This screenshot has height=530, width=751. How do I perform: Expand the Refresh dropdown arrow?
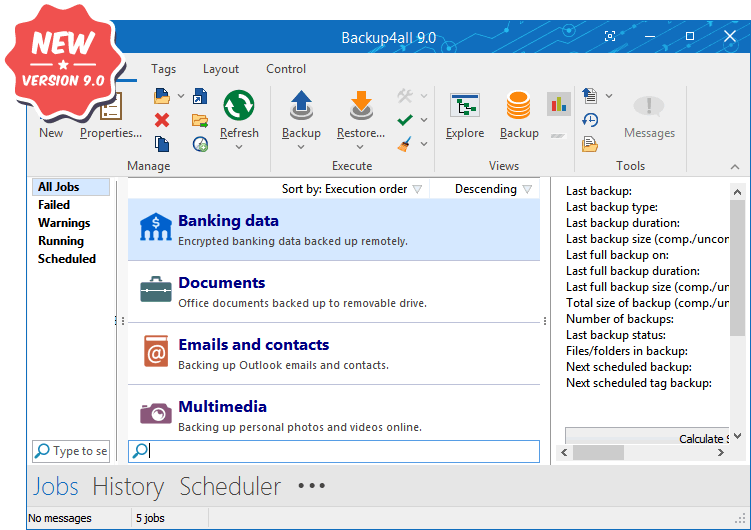pos(239,147)
